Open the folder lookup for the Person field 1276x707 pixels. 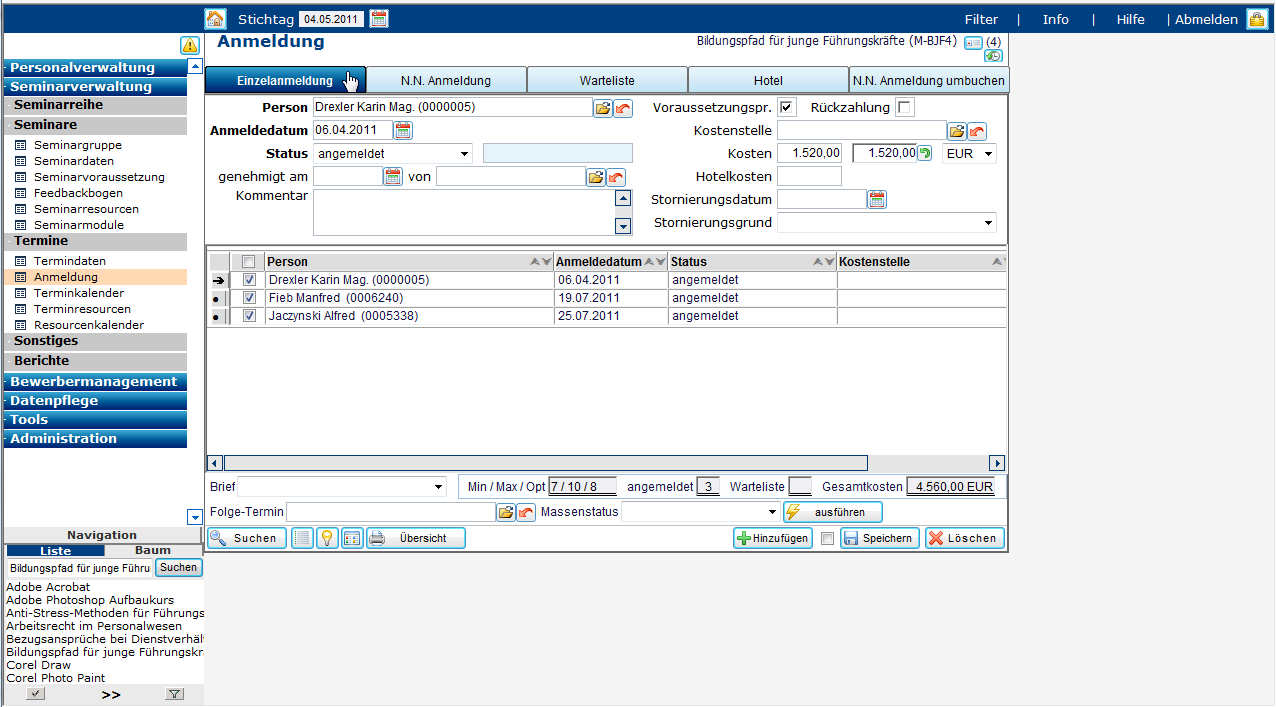pos(603,108)
